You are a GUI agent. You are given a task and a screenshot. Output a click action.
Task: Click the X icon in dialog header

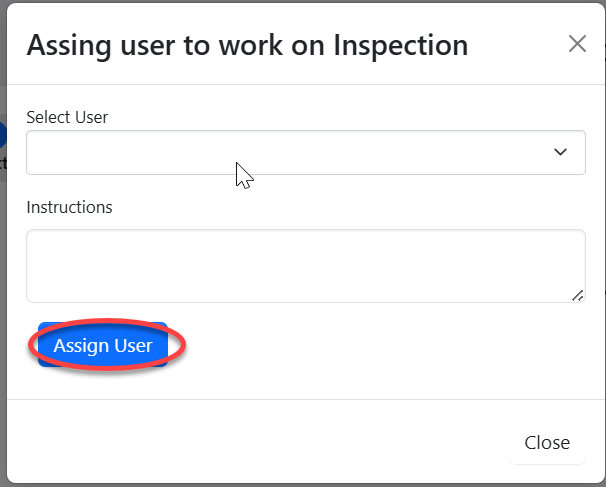coord(577,44)
